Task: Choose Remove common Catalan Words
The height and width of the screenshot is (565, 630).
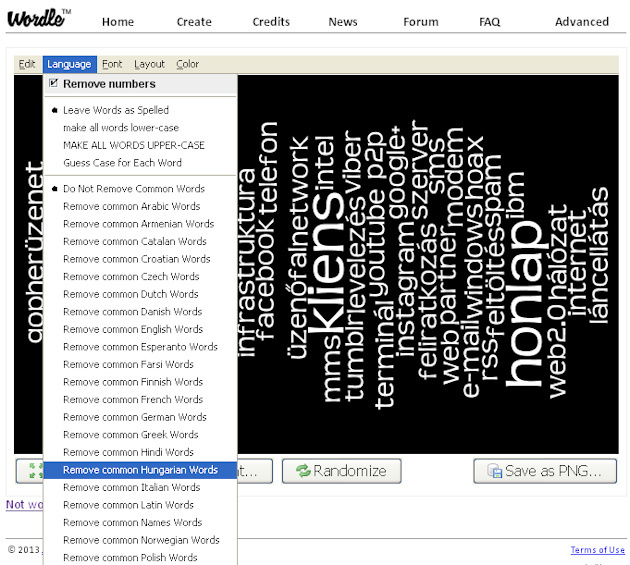Action: (x=140, y=242)
